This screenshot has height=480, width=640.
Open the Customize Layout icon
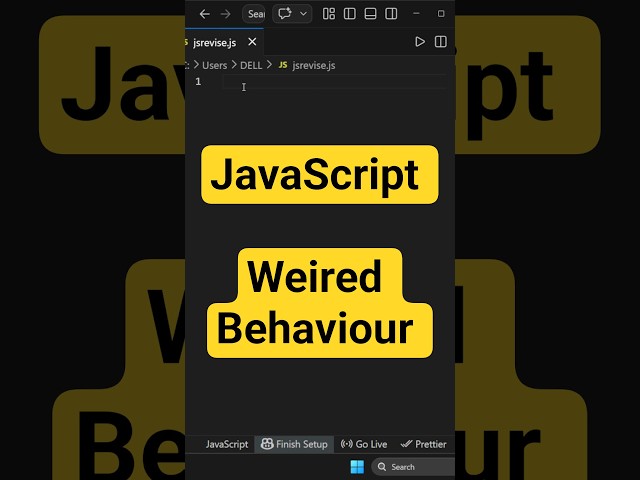(x=329, y=14)
